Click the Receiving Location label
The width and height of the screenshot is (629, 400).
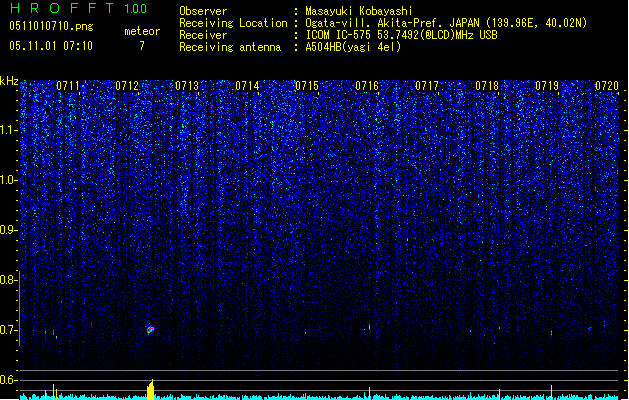233,23
